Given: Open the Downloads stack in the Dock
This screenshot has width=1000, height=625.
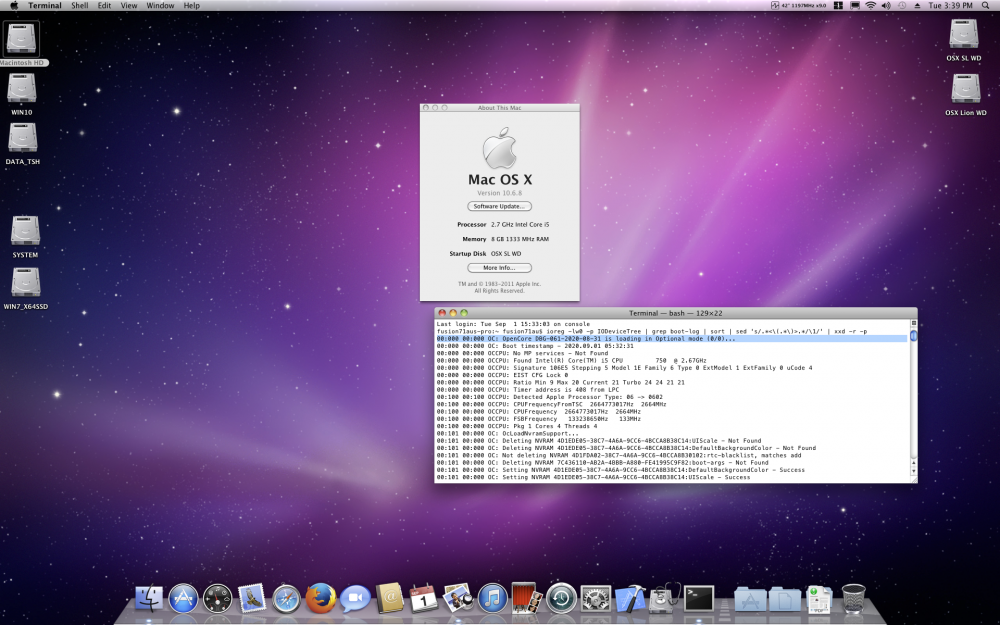Looking at the screenshot, I should [x=819, y=599].
